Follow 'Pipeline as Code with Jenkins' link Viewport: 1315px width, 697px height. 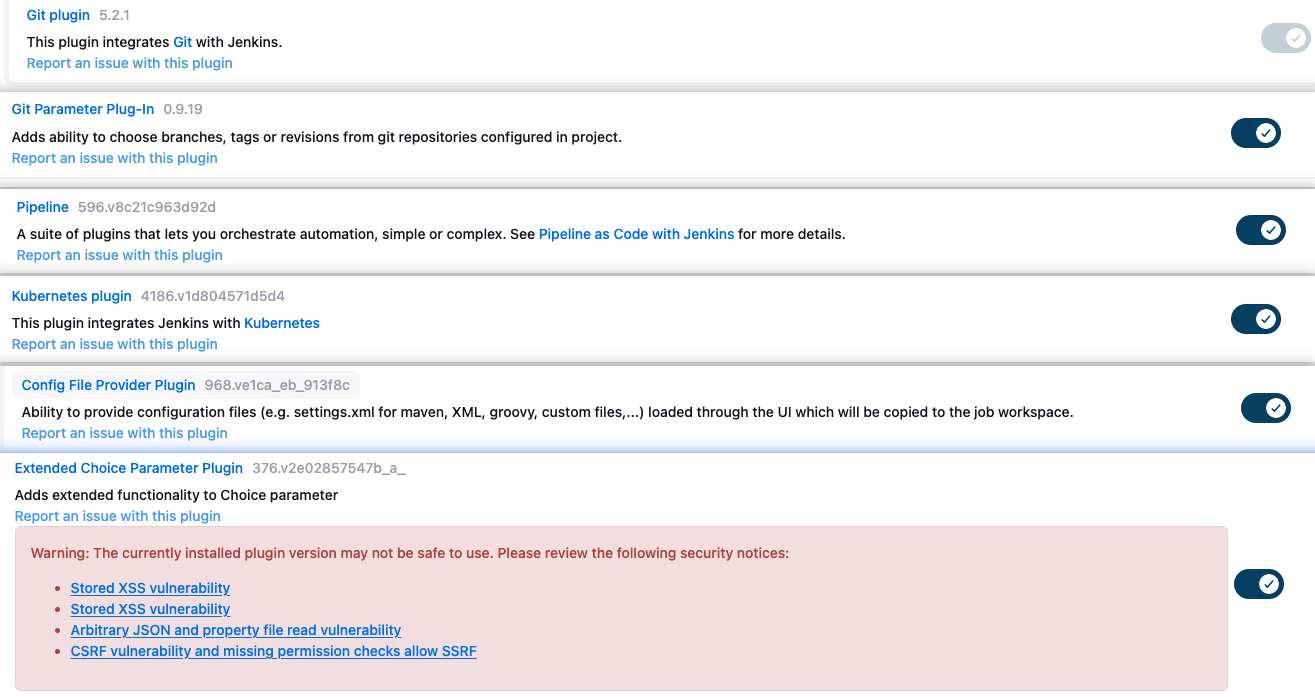tap(636, 234)
